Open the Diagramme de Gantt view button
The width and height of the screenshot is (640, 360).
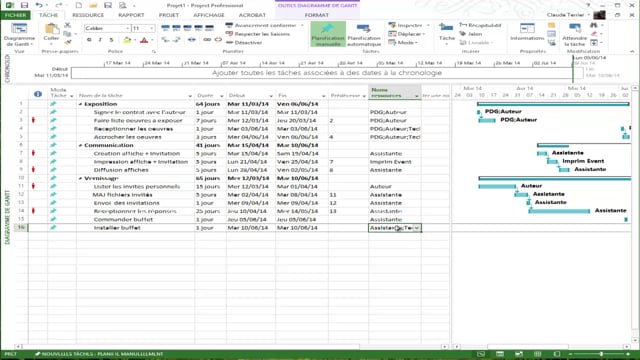pyautogui.click(x=19, y=35)
